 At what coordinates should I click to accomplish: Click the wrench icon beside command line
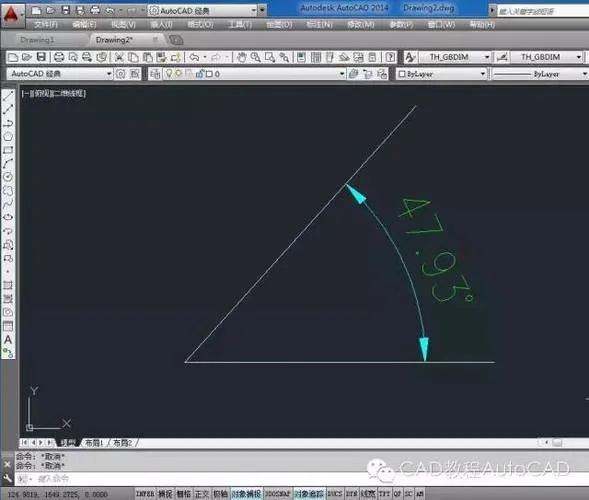point(8,478)
